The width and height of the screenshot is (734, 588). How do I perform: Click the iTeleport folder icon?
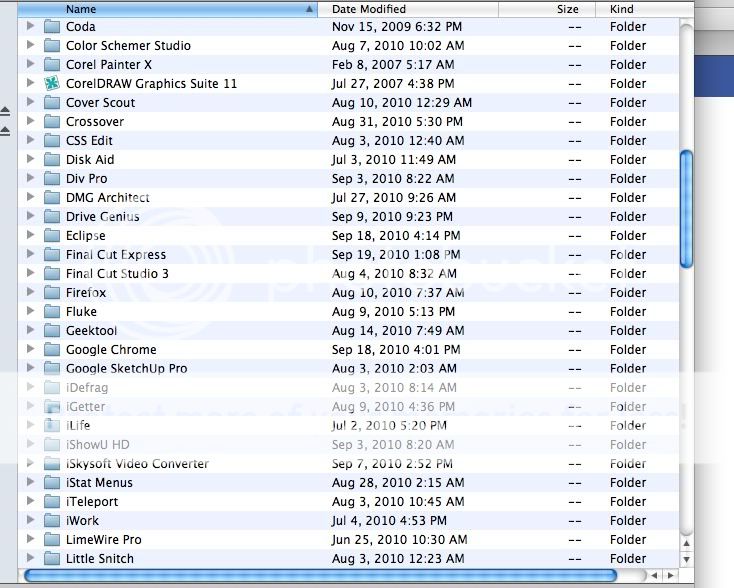52,502
